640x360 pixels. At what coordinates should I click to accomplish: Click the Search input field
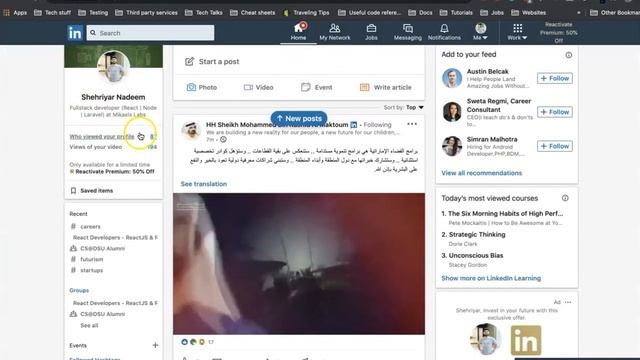pyautogui.click(x=150, y=33)
